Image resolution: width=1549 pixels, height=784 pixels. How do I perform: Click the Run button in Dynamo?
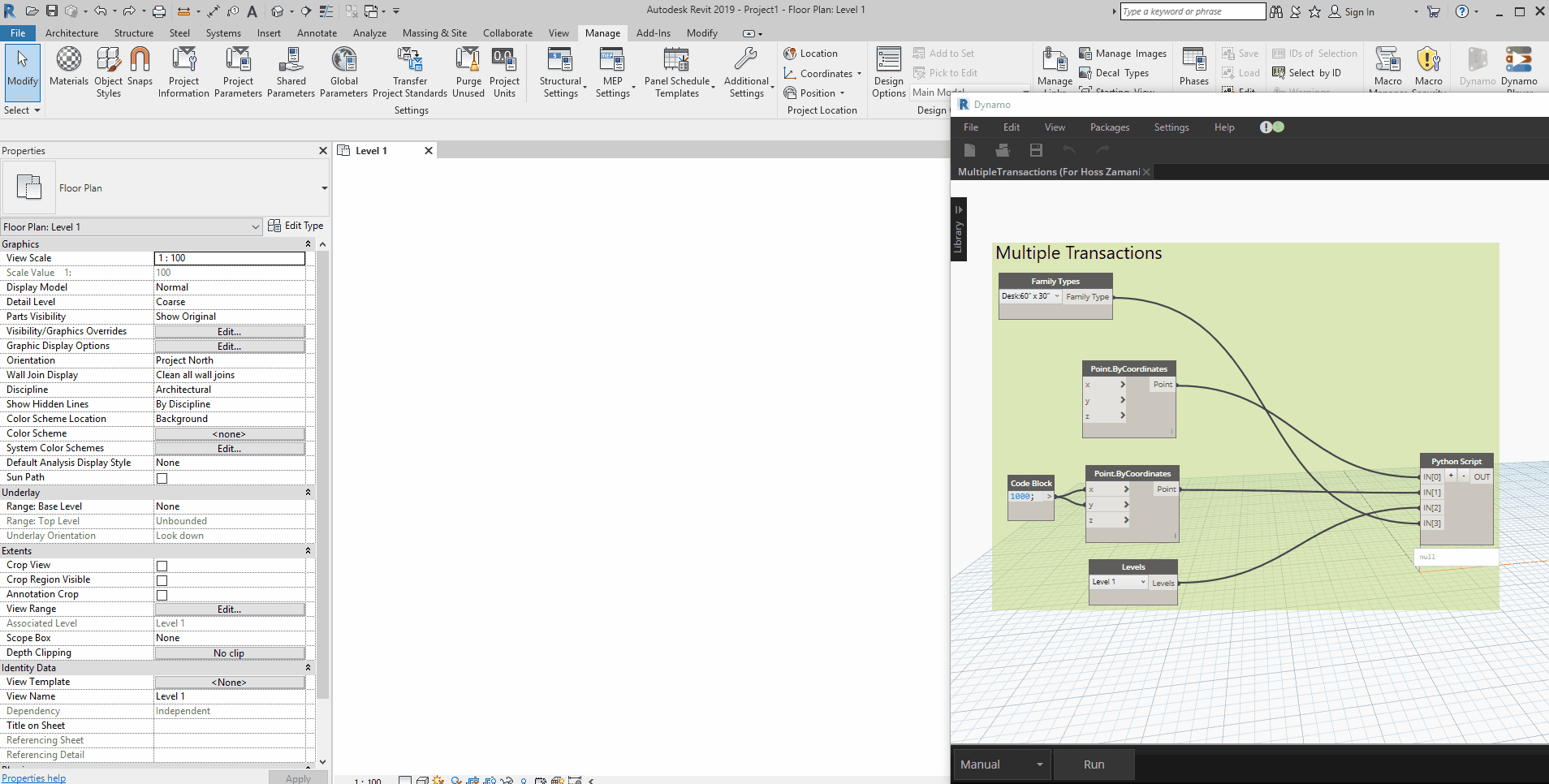[x=1094, y=765]
